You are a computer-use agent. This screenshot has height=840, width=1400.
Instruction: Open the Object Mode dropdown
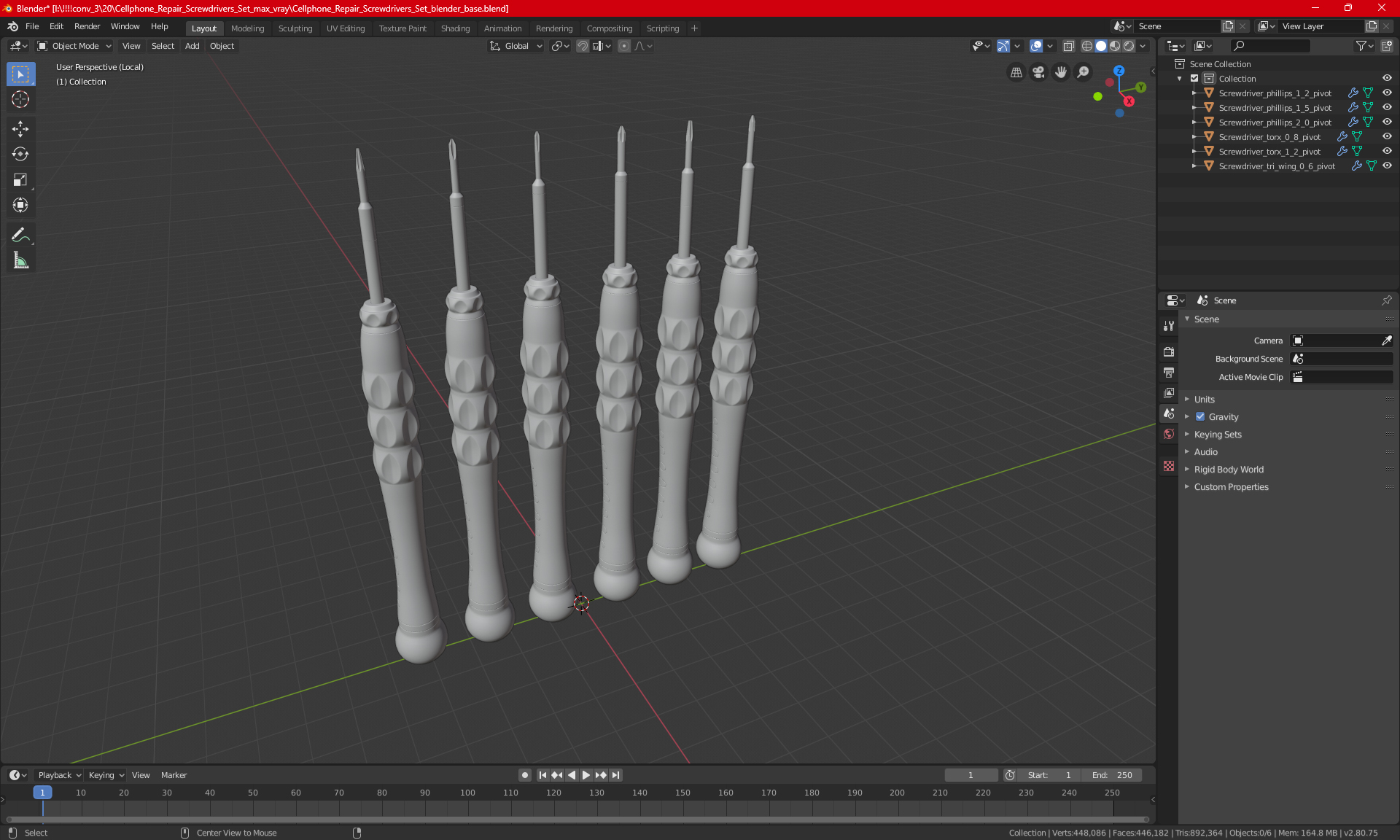tap(74, 46)
